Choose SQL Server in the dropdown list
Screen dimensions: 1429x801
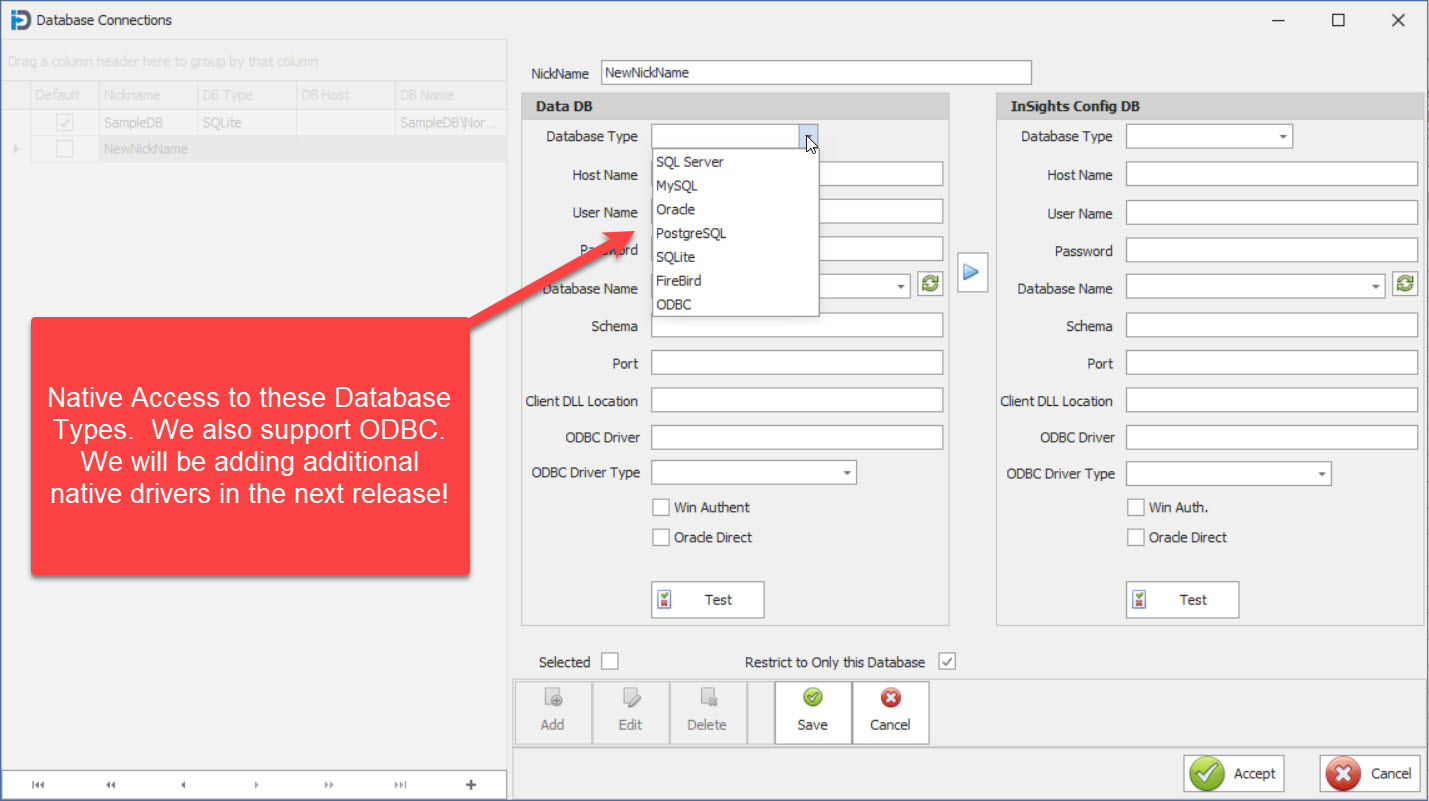click(x=690, y=162)
